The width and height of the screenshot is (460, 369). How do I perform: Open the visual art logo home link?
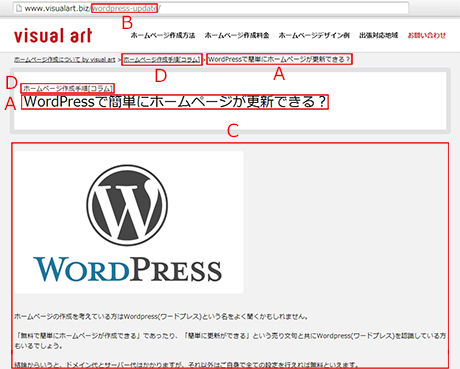pyautogui.click(x=53, y=35)
